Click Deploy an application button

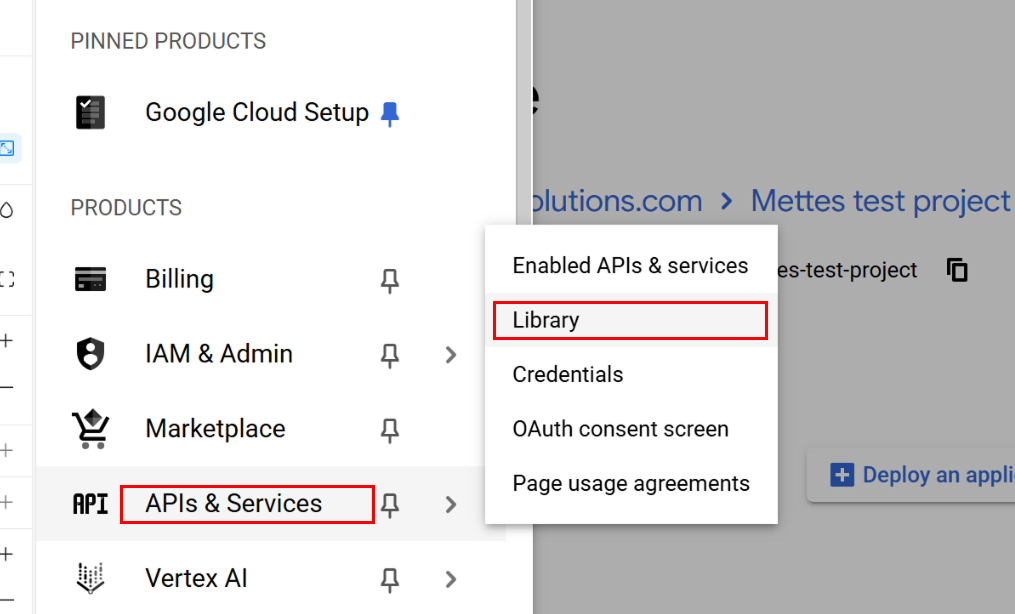click(913, 475)
